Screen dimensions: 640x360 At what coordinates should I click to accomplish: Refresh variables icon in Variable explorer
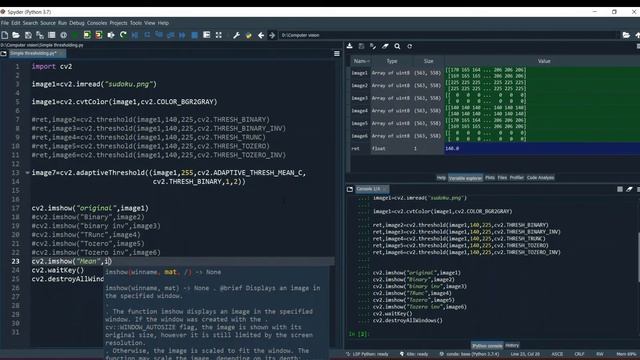[x=409, y=46]
